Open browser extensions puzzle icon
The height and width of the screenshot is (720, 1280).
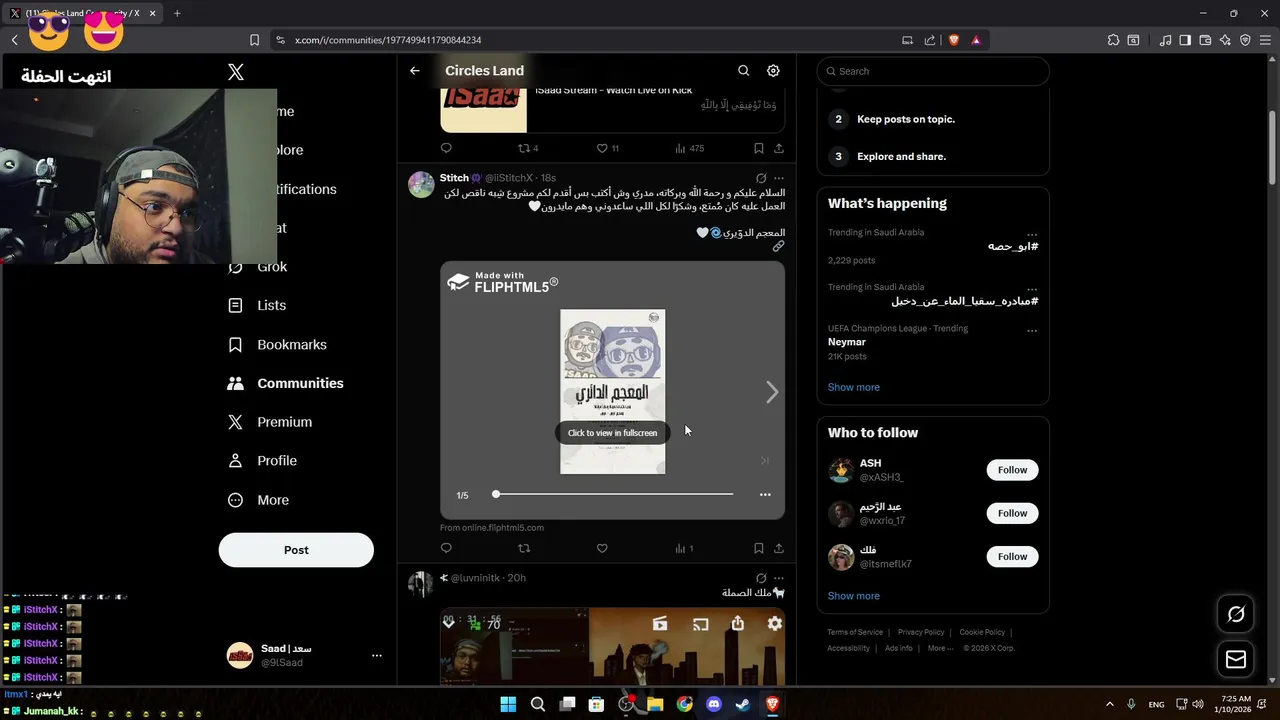(1113, 40)
